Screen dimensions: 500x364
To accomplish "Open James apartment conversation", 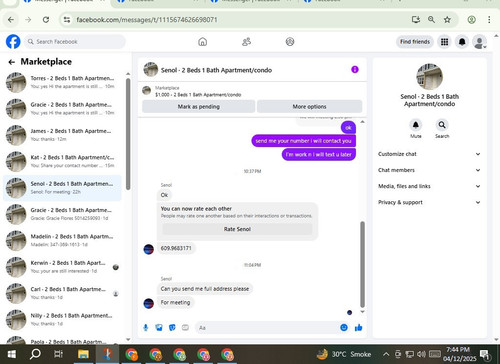I will click(x=62, y=135).
